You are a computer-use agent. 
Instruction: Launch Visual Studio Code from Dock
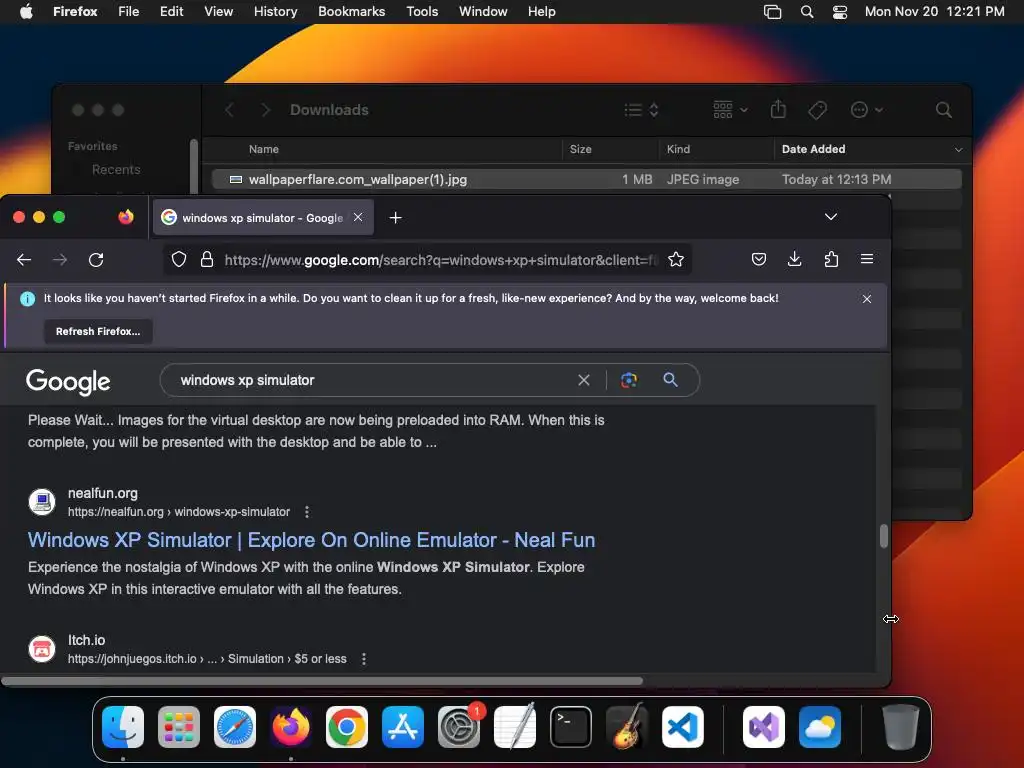(683, 727)
